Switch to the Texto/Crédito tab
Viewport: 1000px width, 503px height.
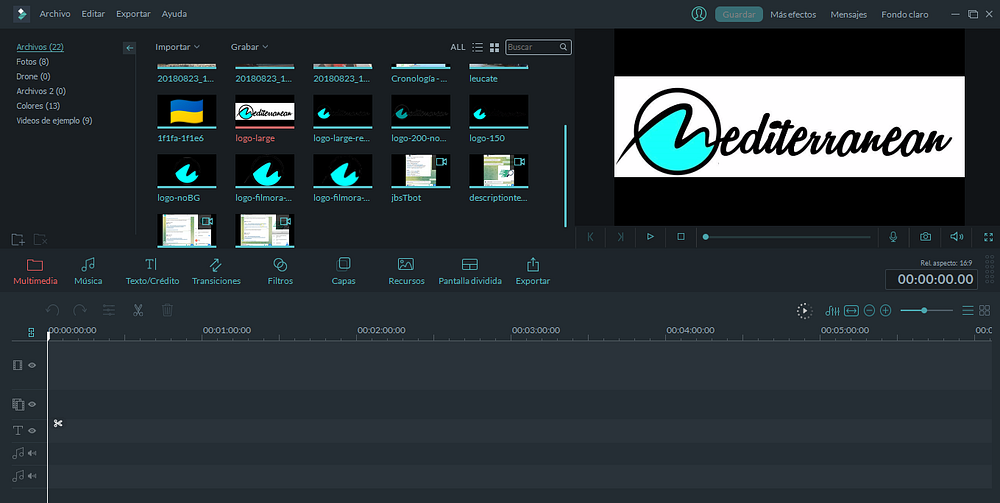tap(152, 272)
